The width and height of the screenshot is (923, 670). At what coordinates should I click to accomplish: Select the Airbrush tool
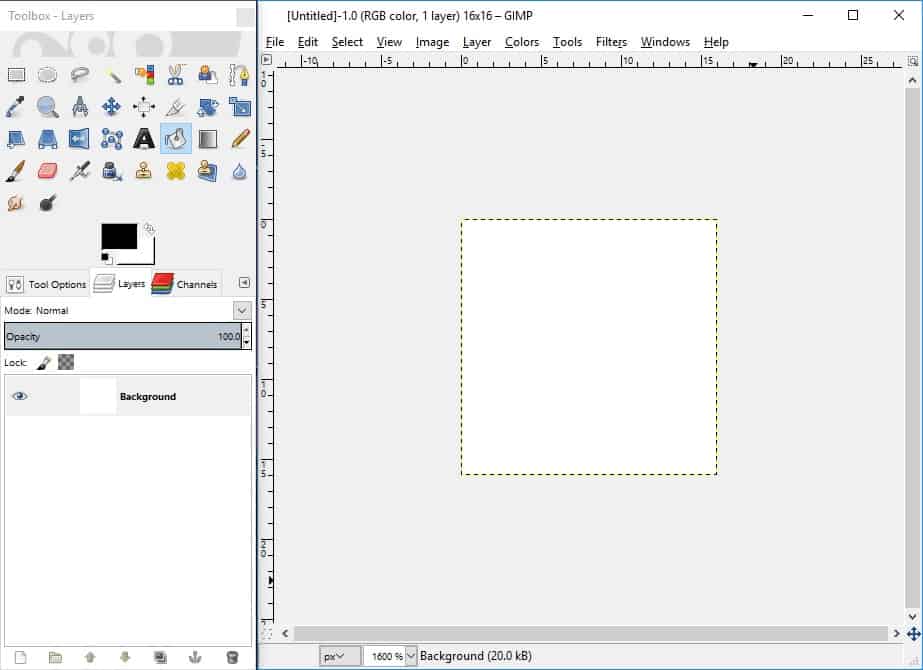coord(79,171)
